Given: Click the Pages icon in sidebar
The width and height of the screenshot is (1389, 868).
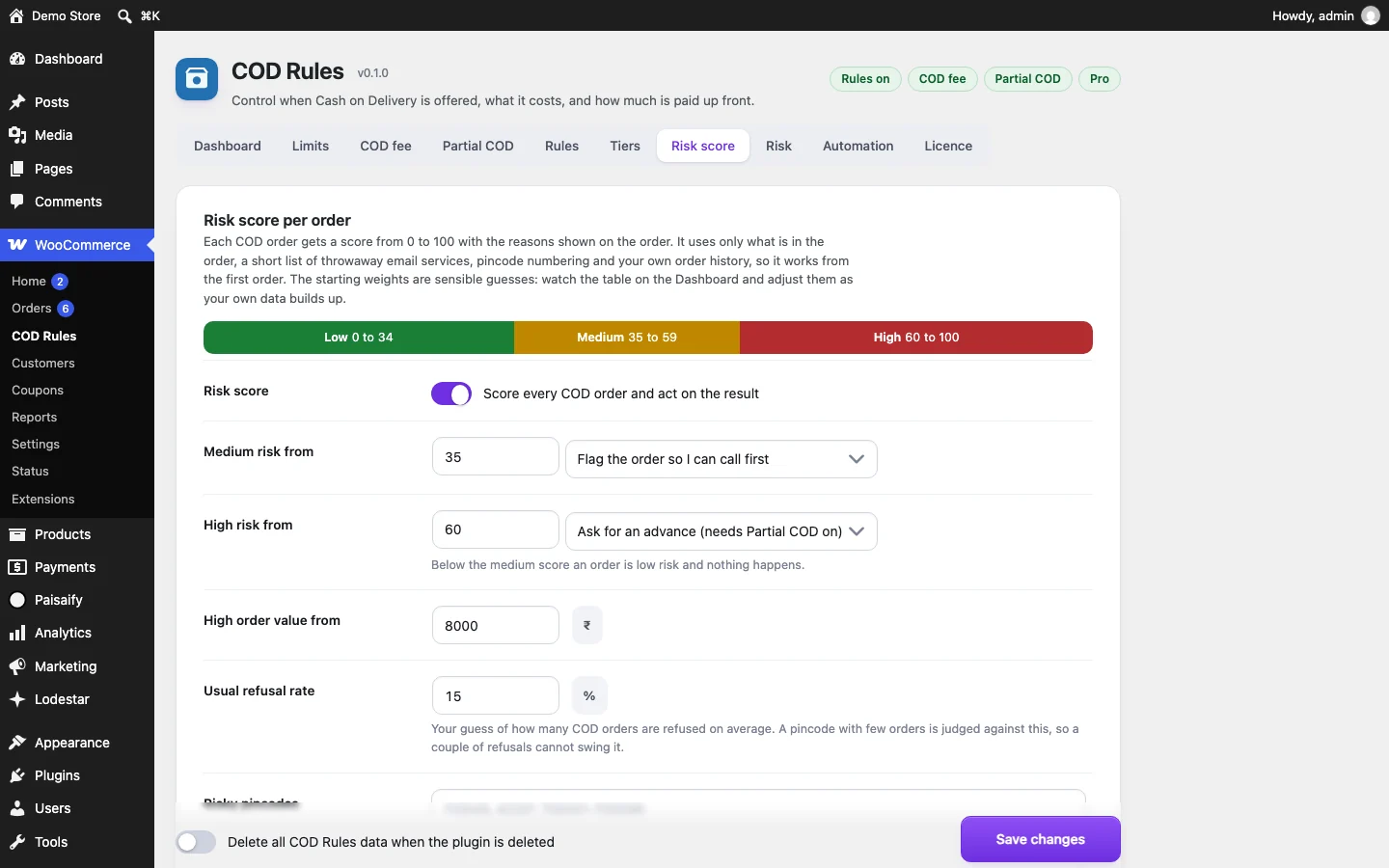Looking at the screenshot, I should [17, 169].
